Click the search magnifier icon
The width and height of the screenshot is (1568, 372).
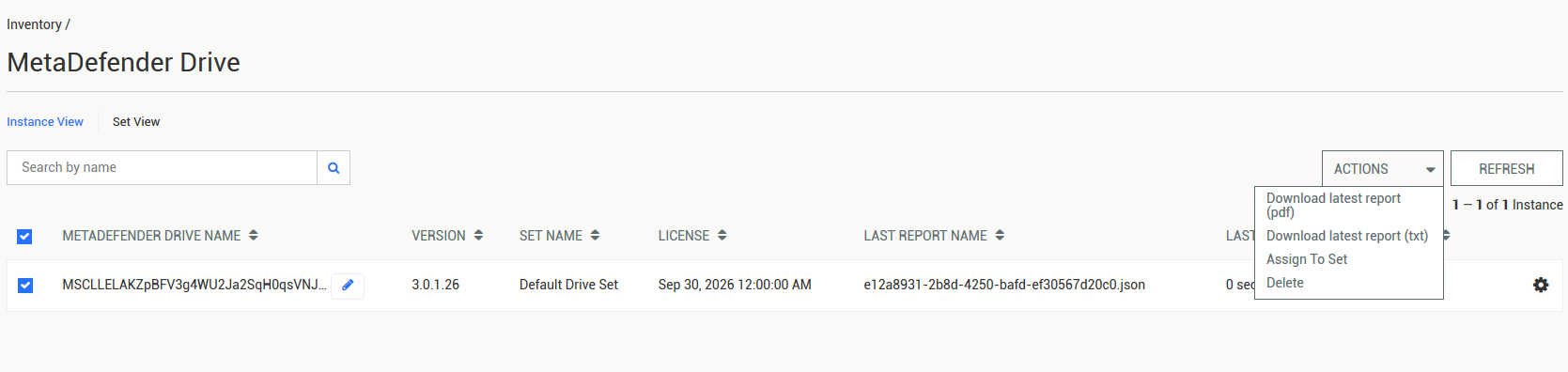334,168
